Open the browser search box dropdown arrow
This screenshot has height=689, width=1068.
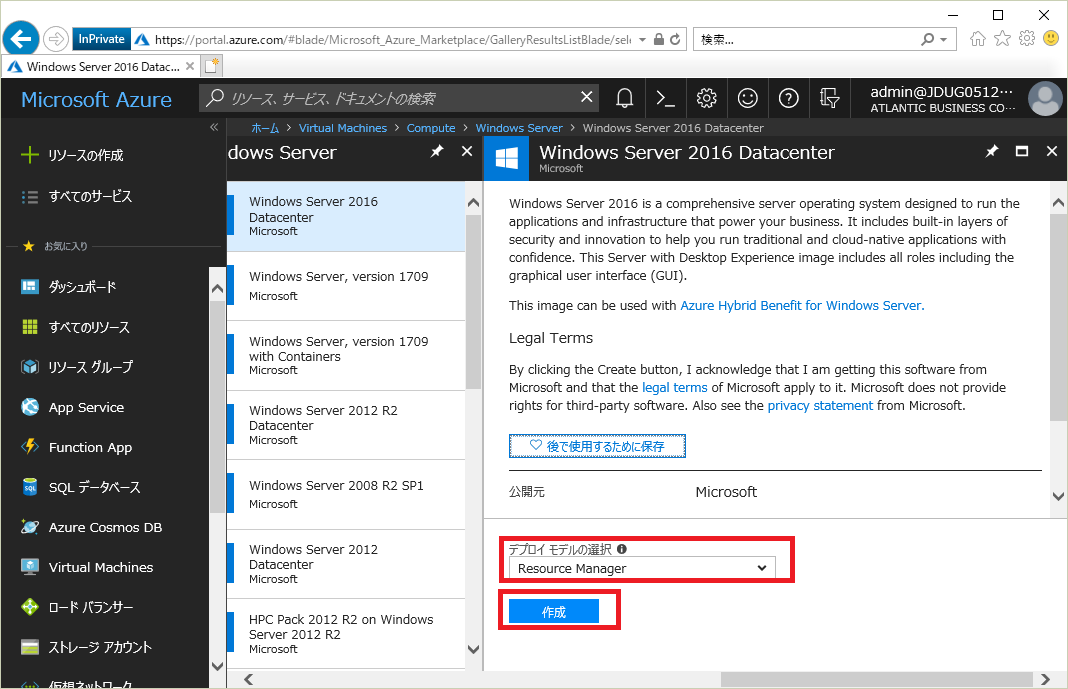943,39
